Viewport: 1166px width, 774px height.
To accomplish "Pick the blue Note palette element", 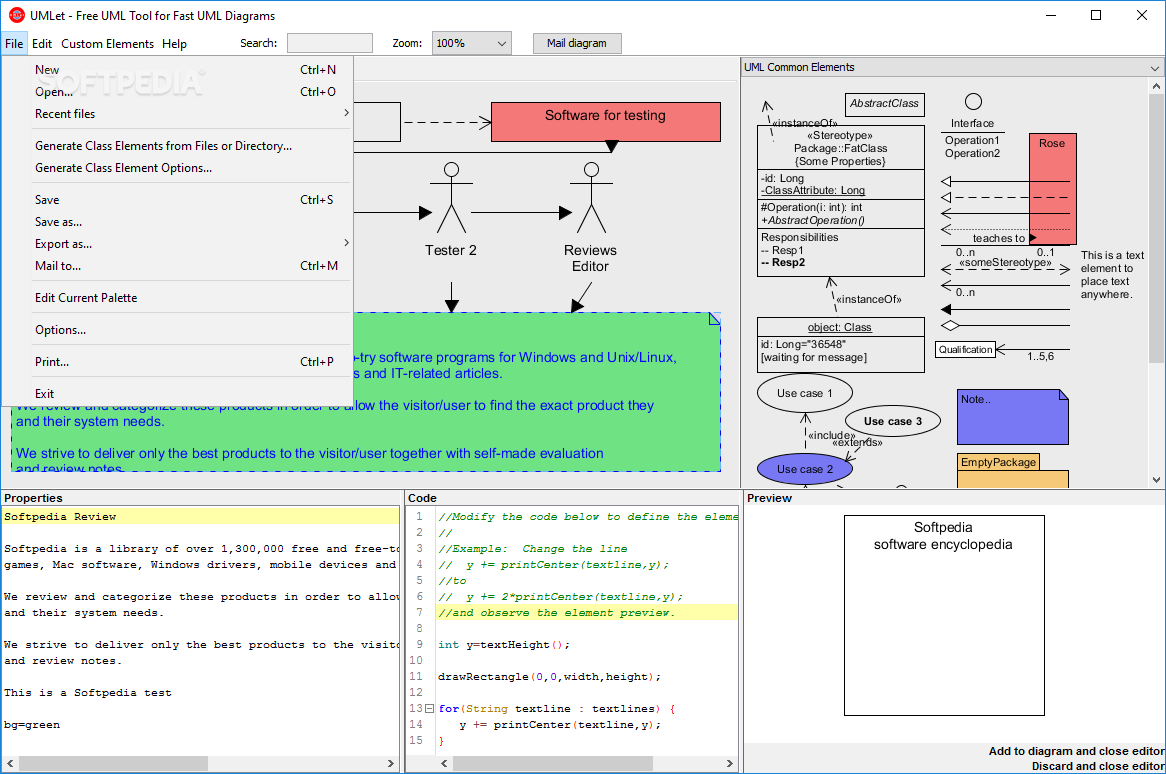I will click(x=1012, y=417).
